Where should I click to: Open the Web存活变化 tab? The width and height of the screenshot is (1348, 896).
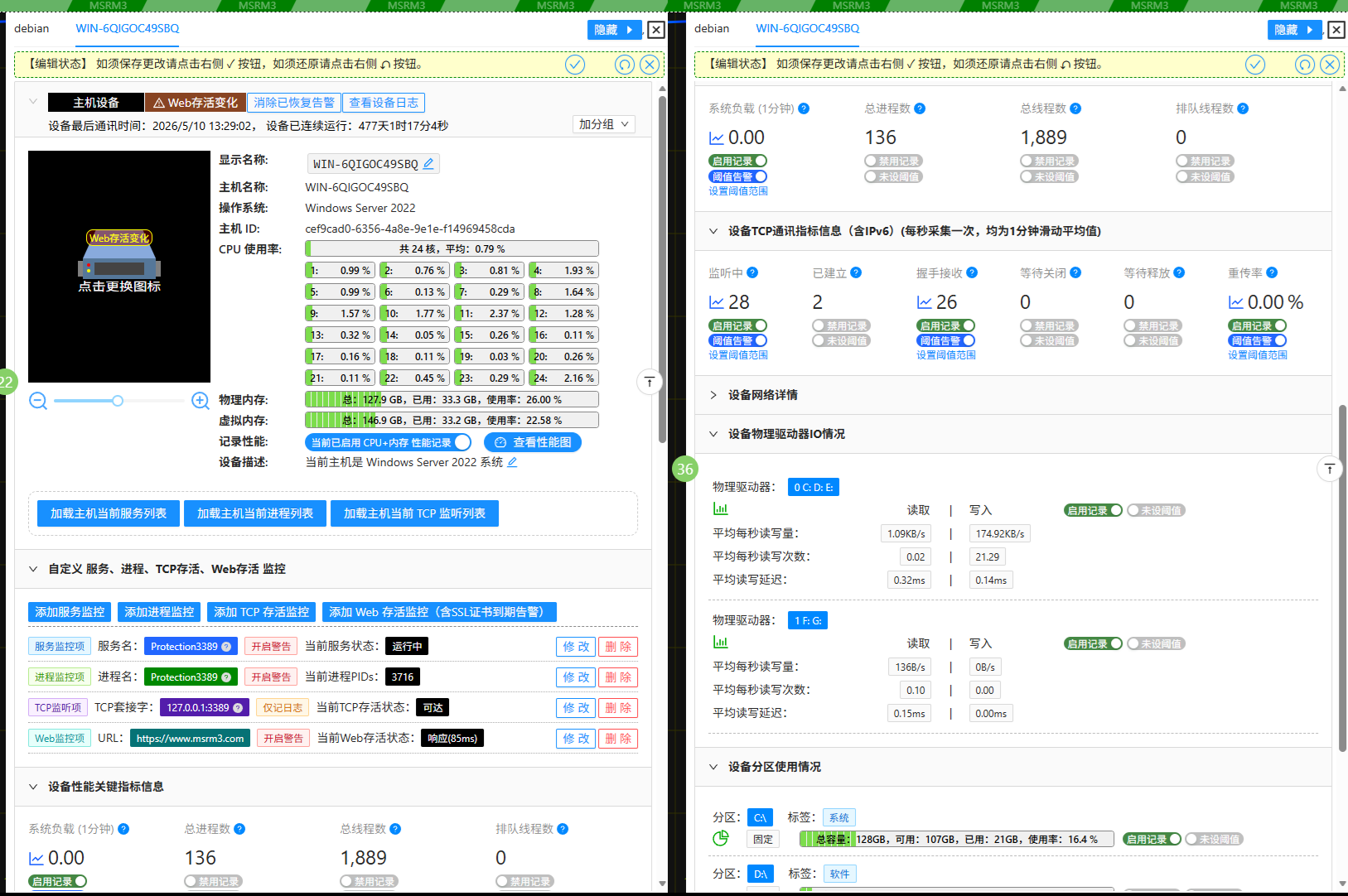click(x=196, y=103)
